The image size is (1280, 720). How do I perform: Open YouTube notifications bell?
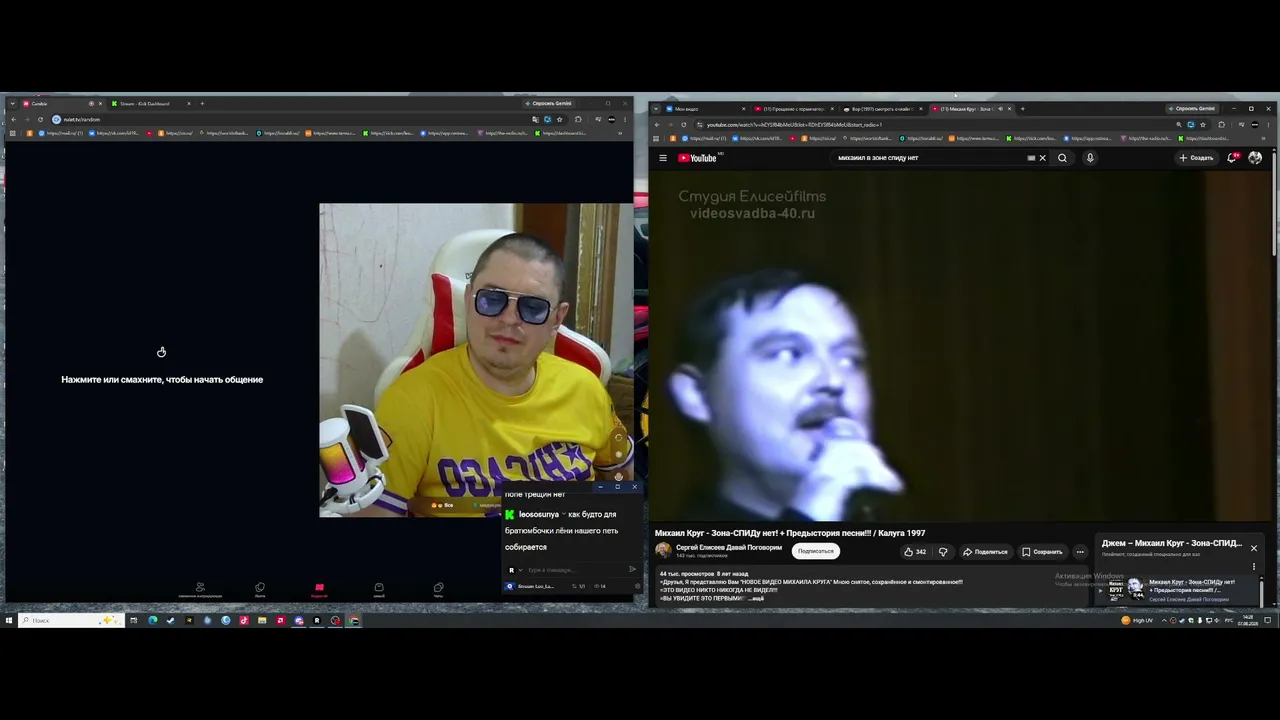click(1233, 158)
